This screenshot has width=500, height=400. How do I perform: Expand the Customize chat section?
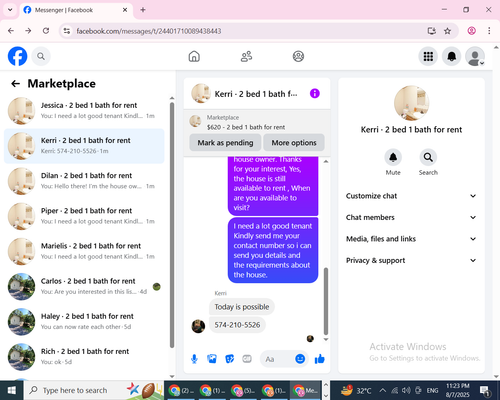411,196
